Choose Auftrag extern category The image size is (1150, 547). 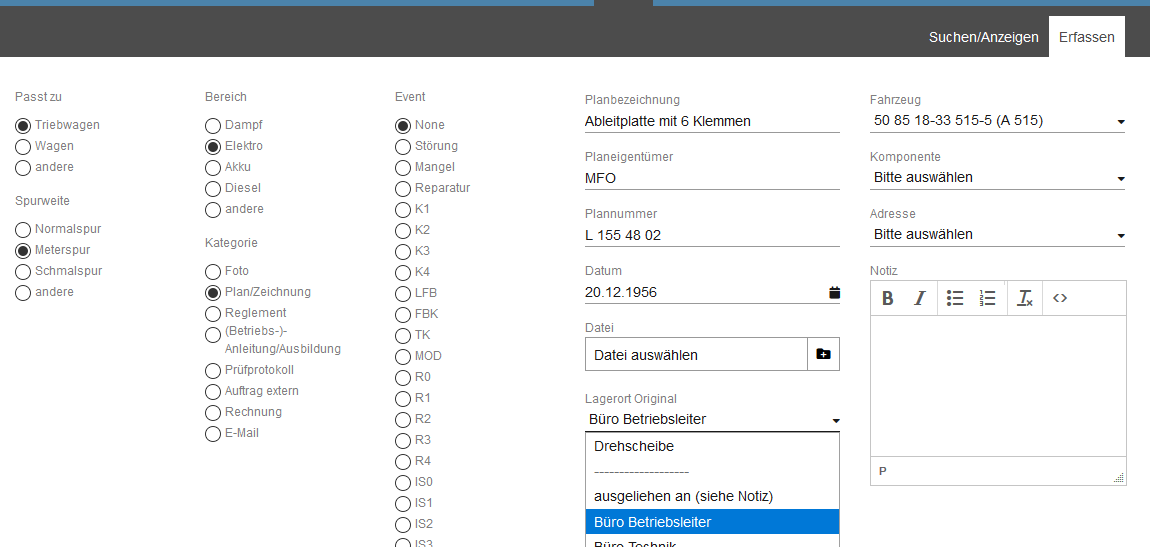[213, 392]
